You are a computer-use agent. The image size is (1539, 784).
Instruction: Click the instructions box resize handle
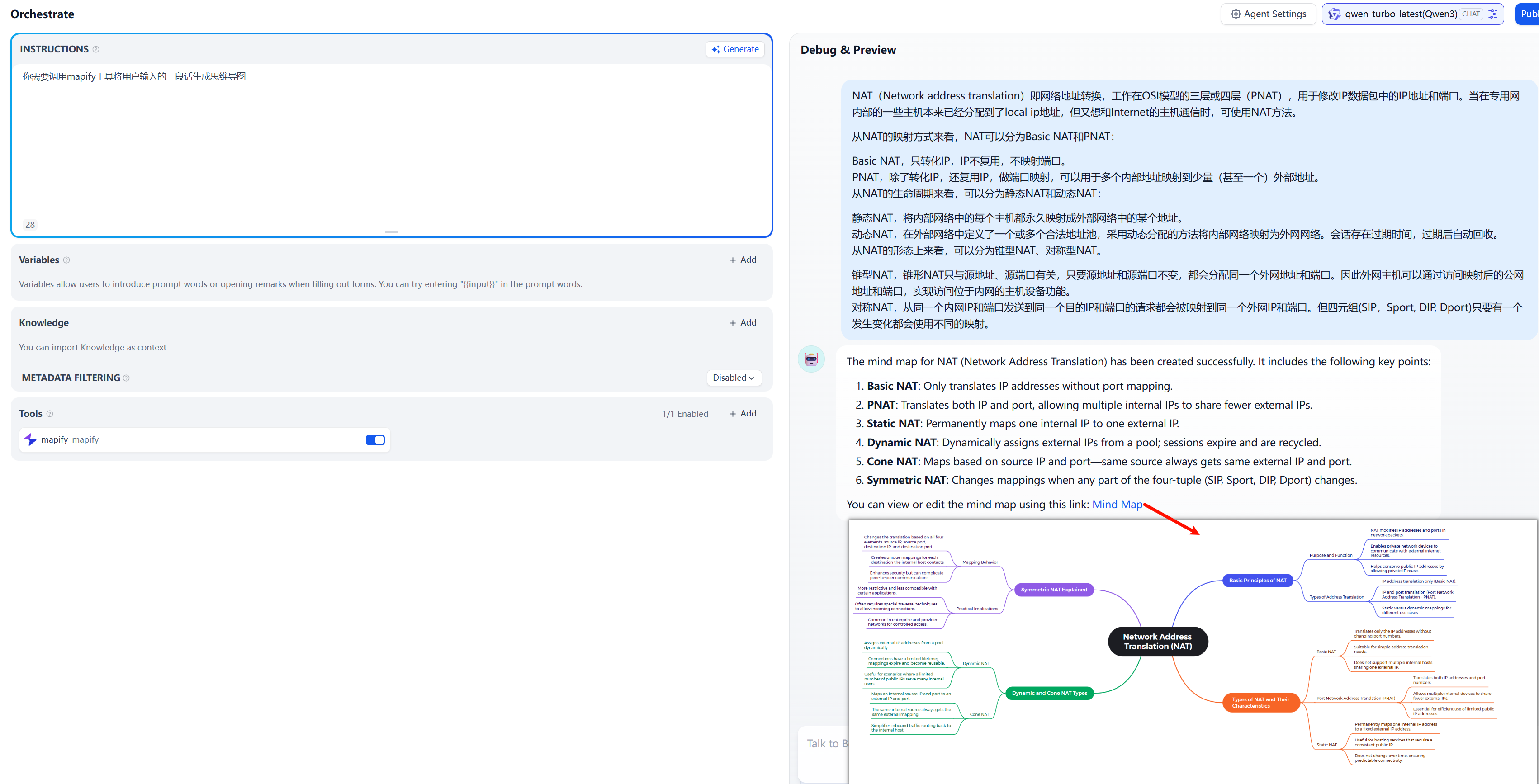(391, 231)
